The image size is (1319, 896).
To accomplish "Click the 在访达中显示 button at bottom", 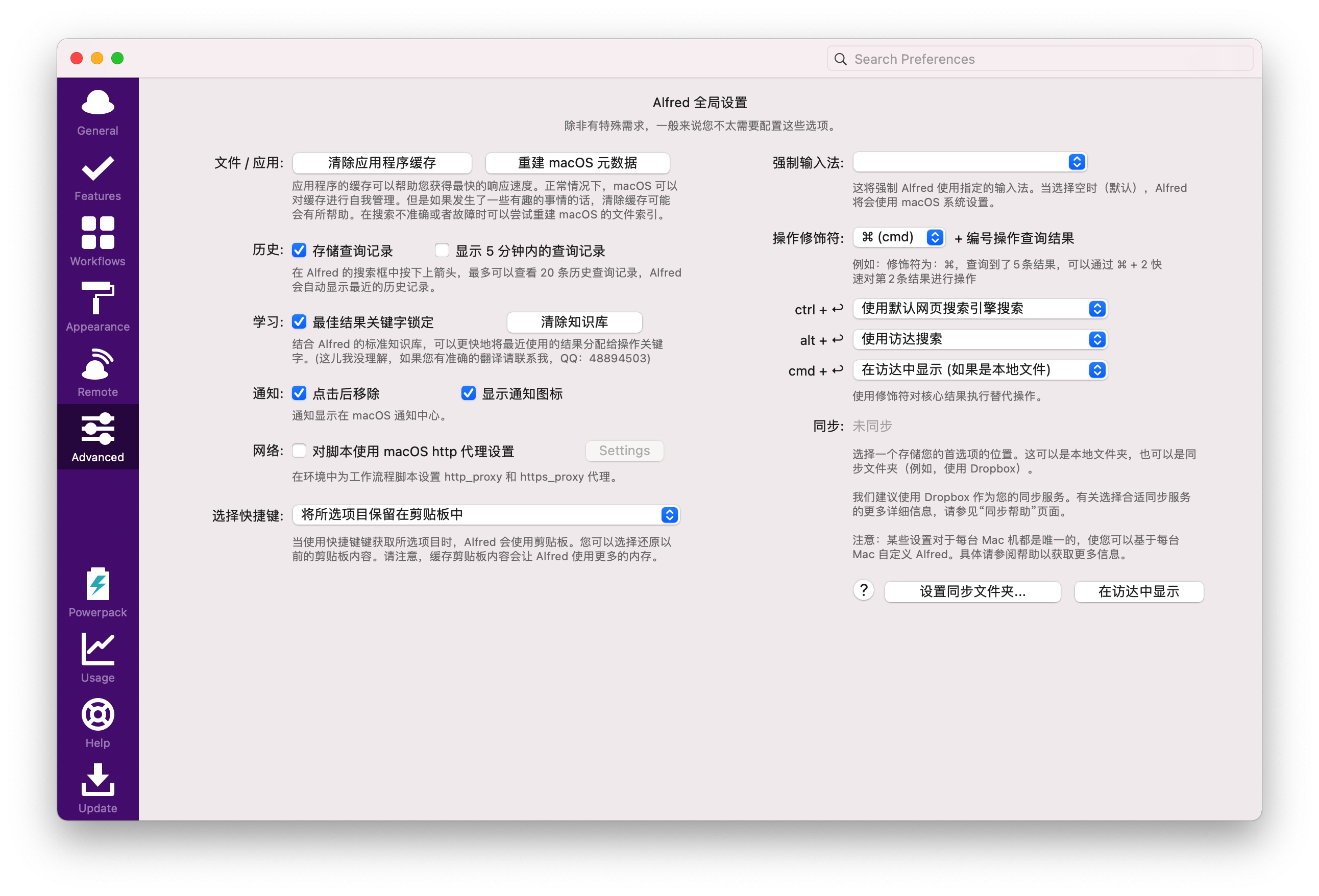I will coord(1138,591).
